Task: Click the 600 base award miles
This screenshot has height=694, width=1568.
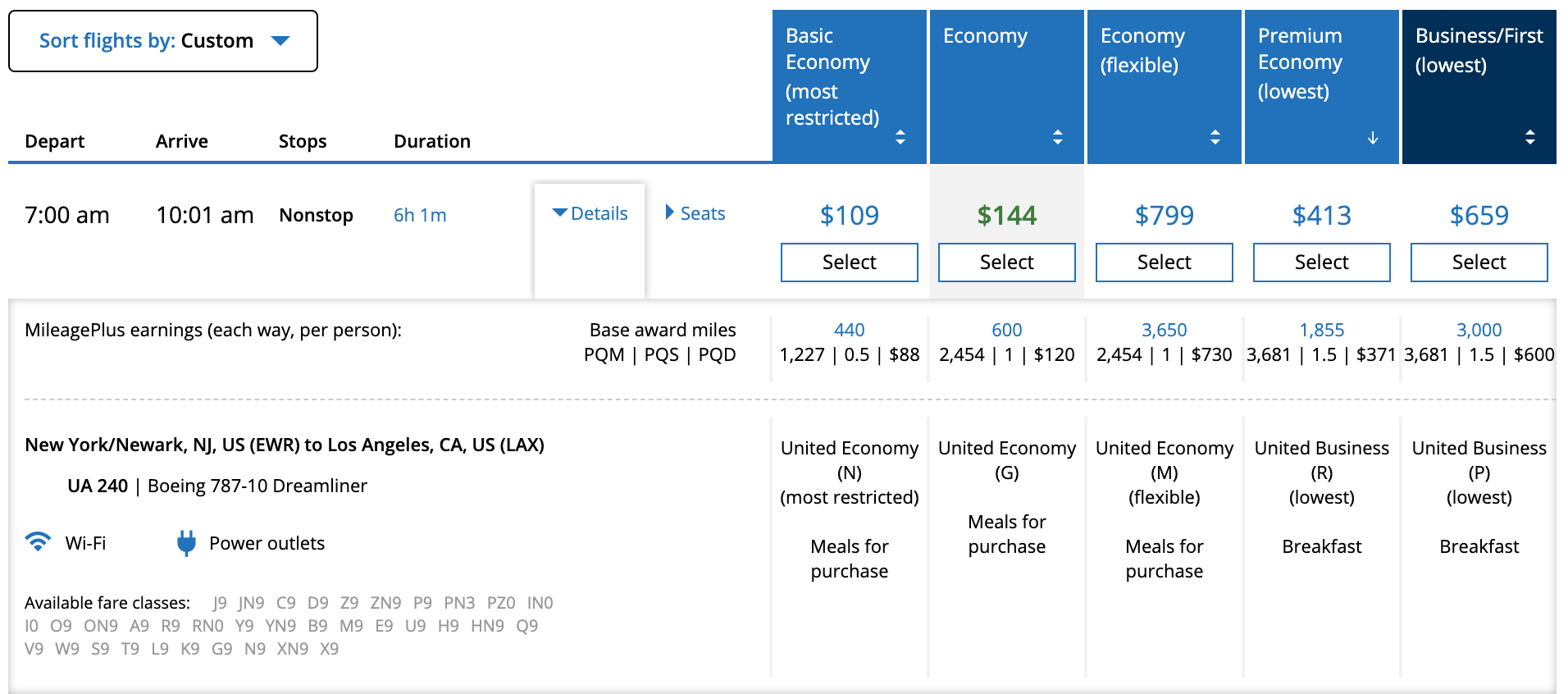Action: 1007,330
